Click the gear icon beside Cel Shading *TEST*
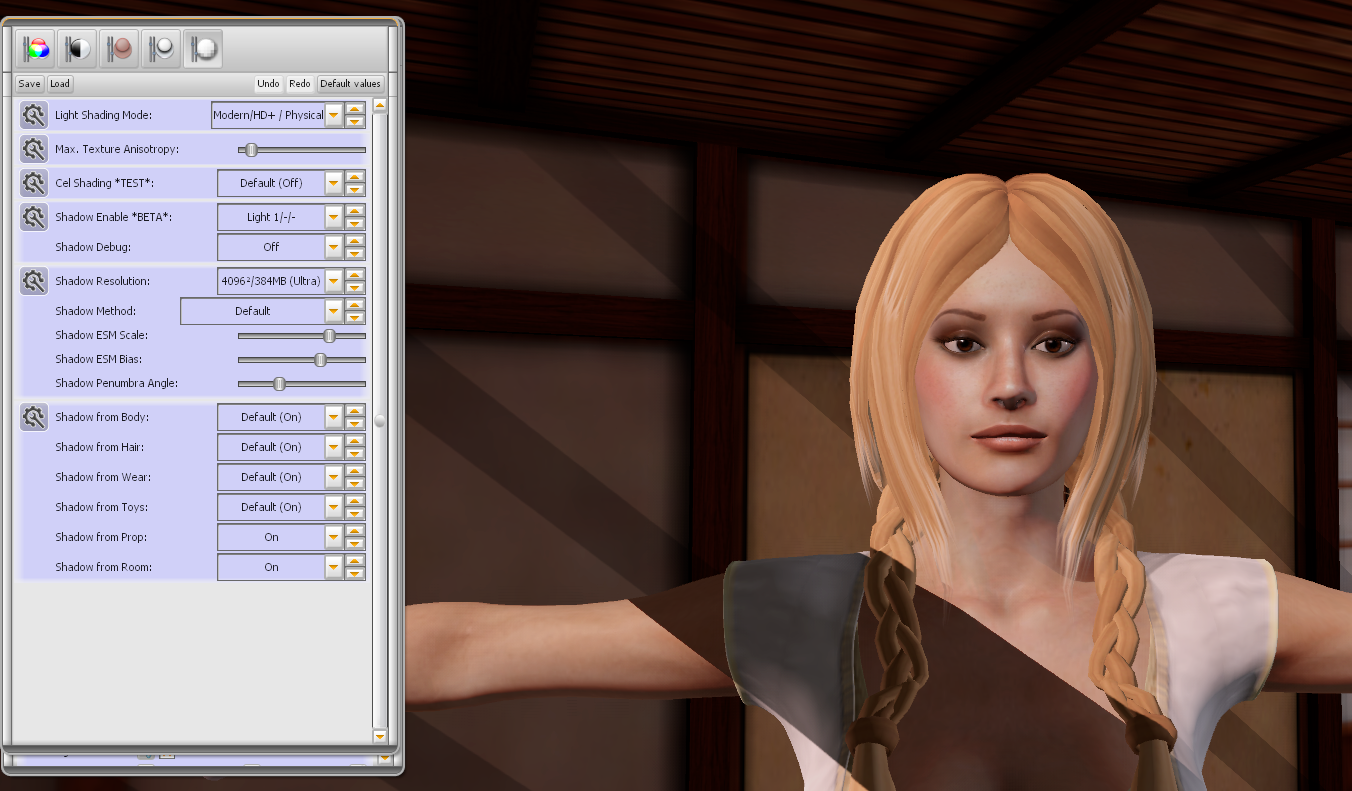Viewport: 1352px width, 791px height. pyautogui.click(x=34, y=183)
